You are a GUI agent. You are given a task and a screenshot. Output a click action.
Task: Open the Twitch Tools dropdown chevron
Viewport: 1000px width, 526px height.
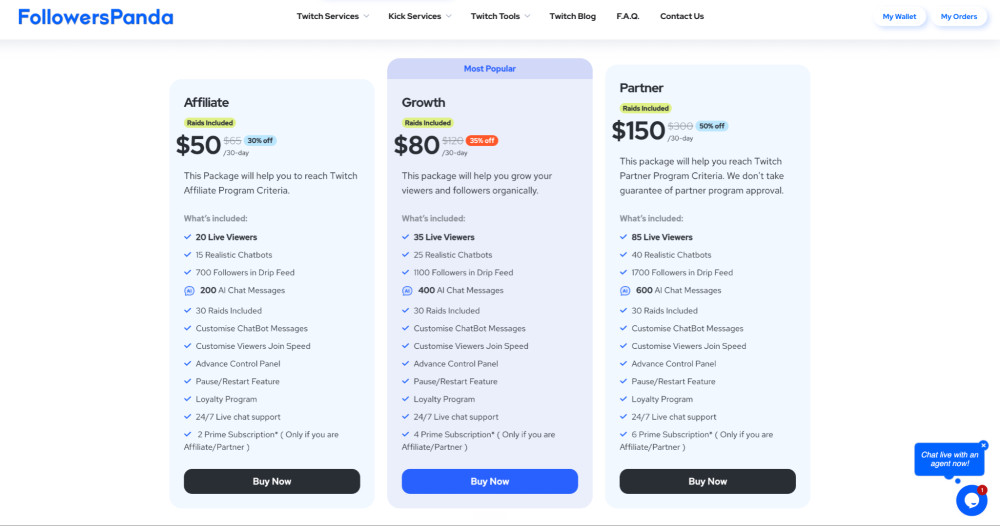[x=527, y=17]
